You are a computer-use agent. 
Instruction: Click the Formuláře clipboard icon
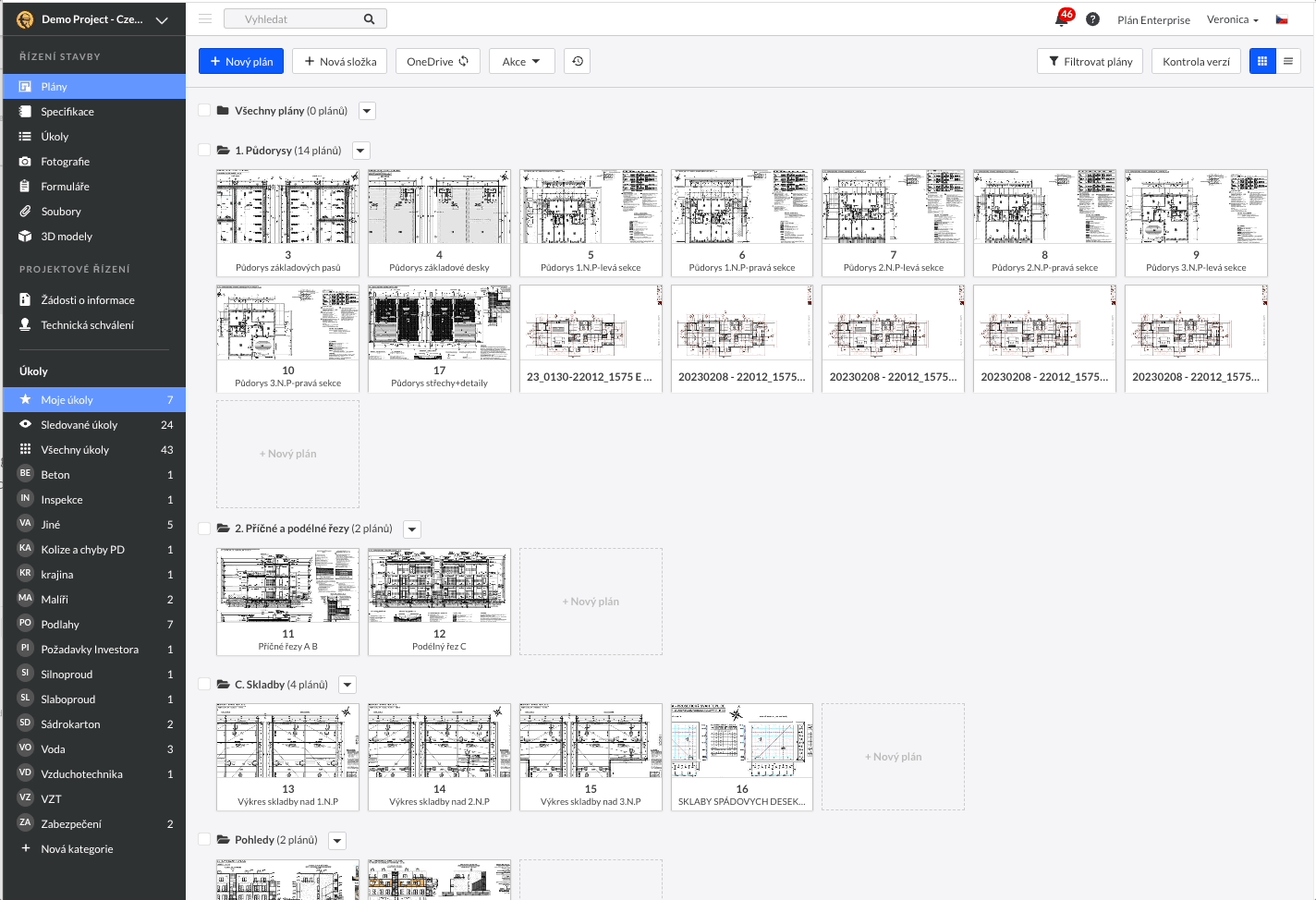25,186
